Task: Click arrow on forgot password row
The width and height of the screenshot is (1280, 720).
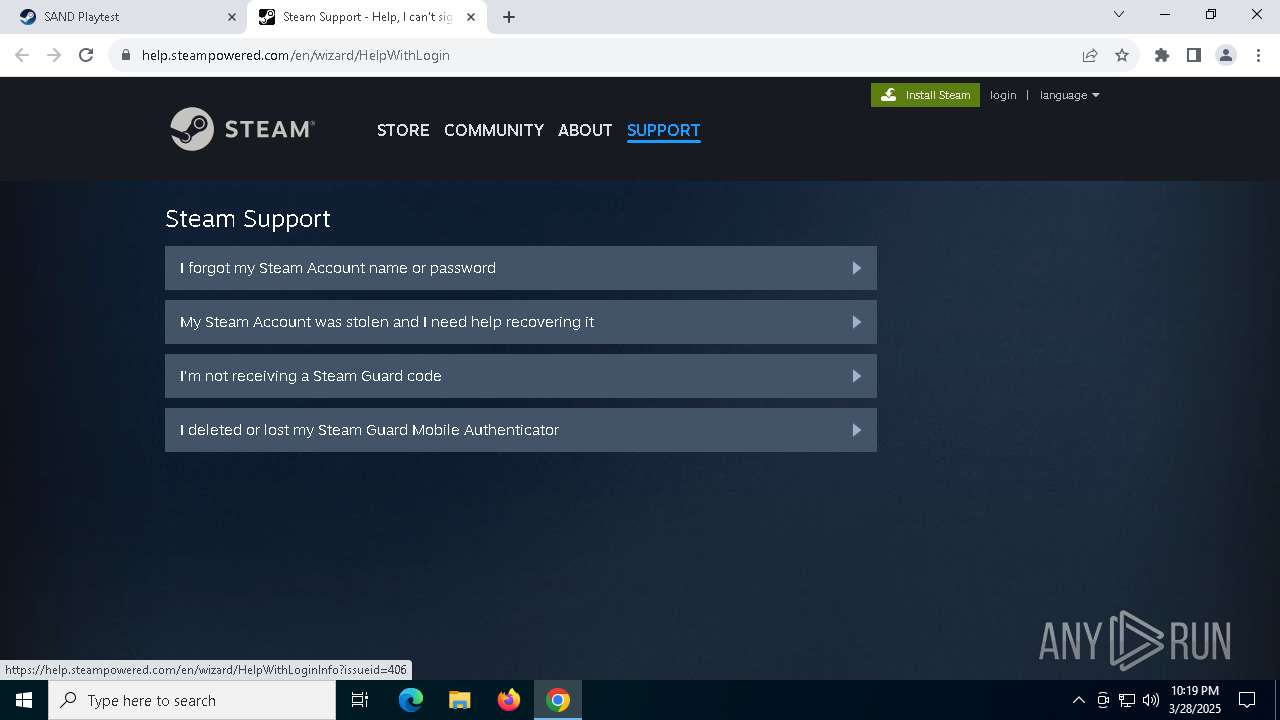Action: 856,268
